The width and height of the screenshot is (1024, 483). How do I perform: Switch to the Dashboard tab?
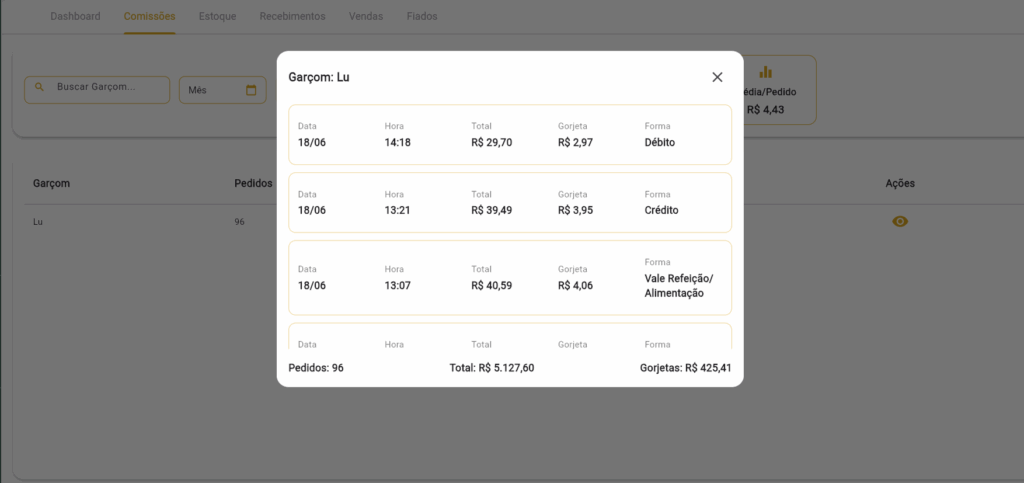(75, 16)
